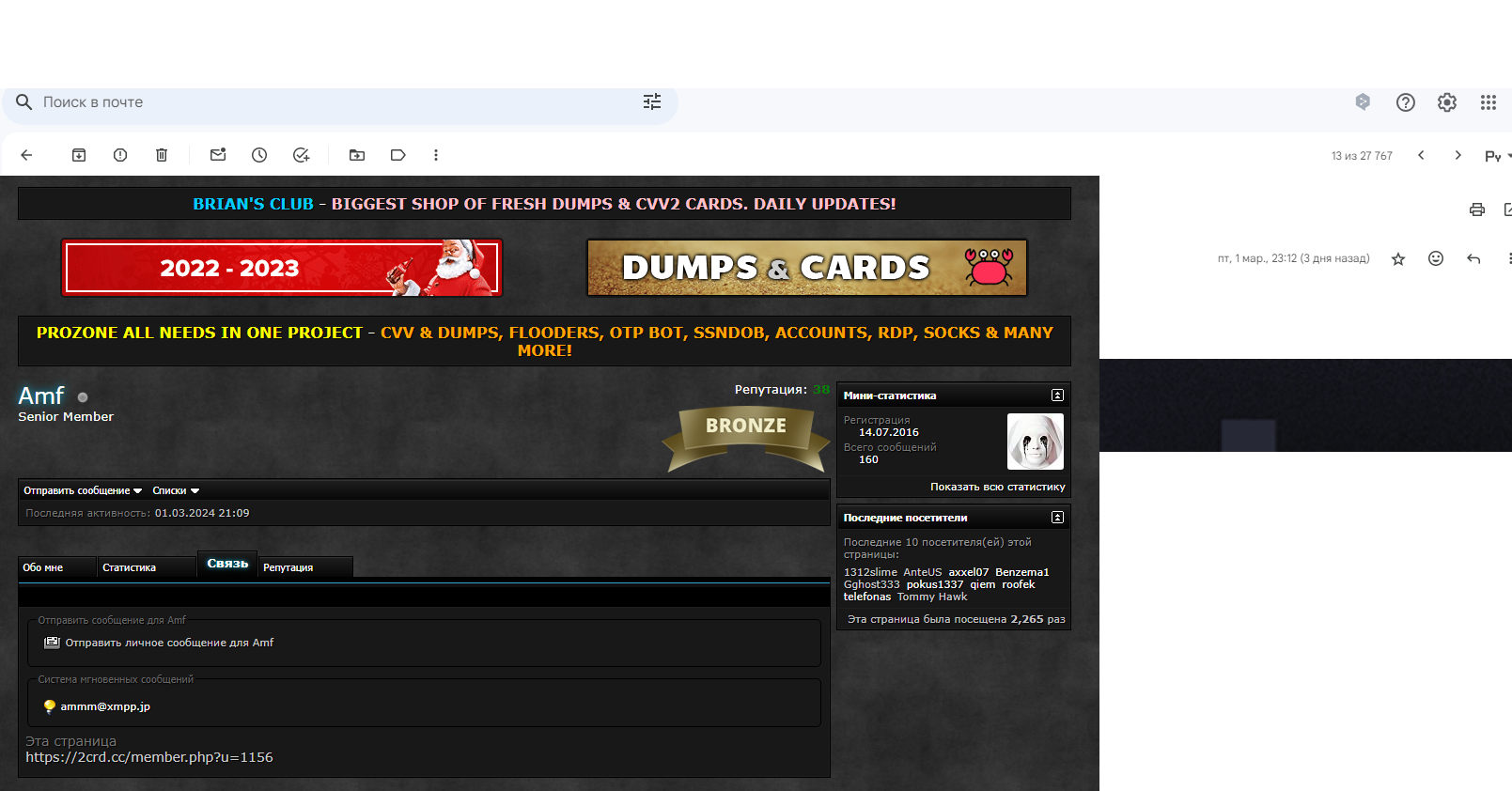Report this email as spam
1512x791 pixels.
tap(120, 155)
